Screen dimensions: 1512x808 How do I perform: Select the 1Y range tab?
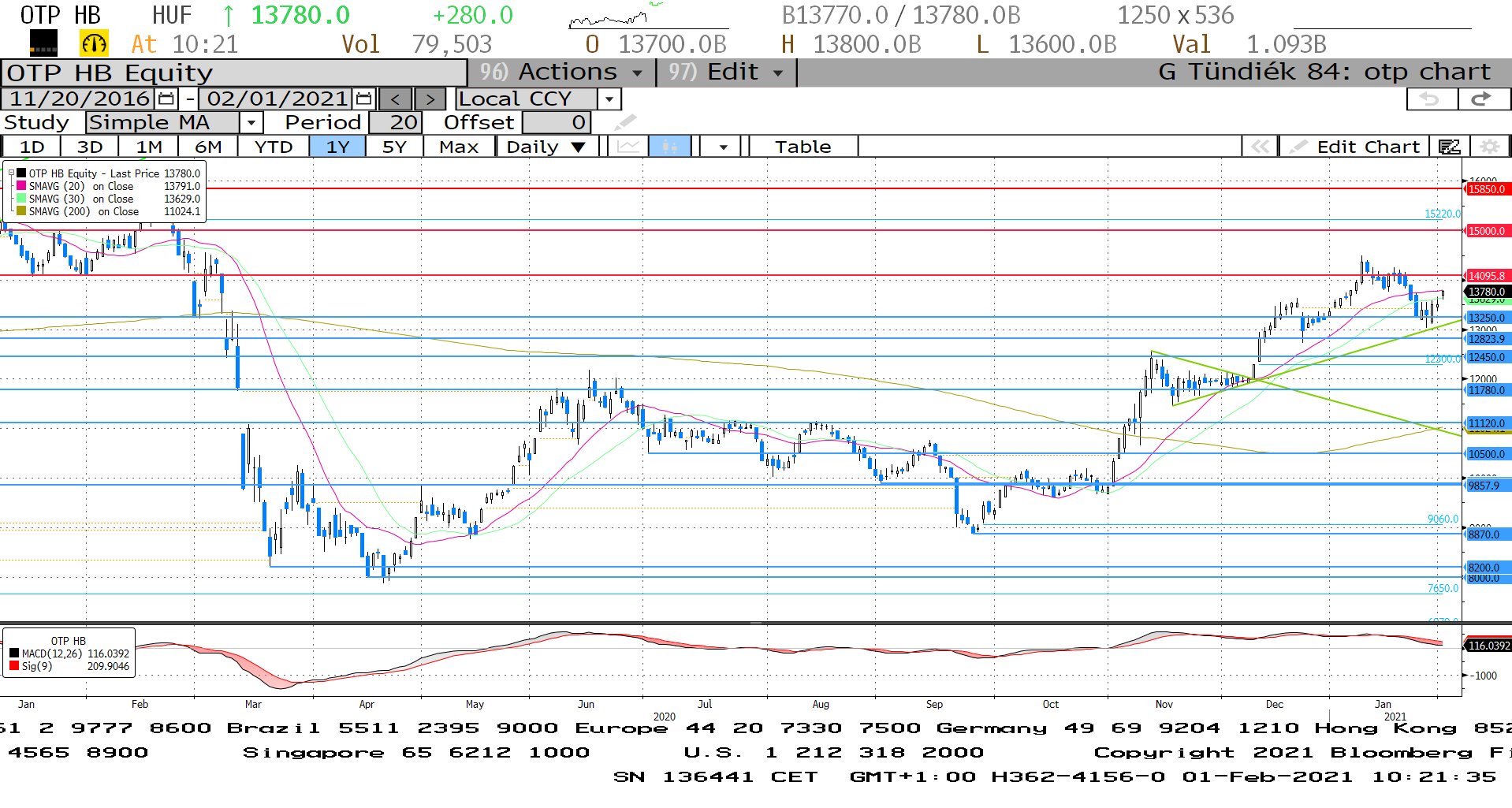[337, 147]
